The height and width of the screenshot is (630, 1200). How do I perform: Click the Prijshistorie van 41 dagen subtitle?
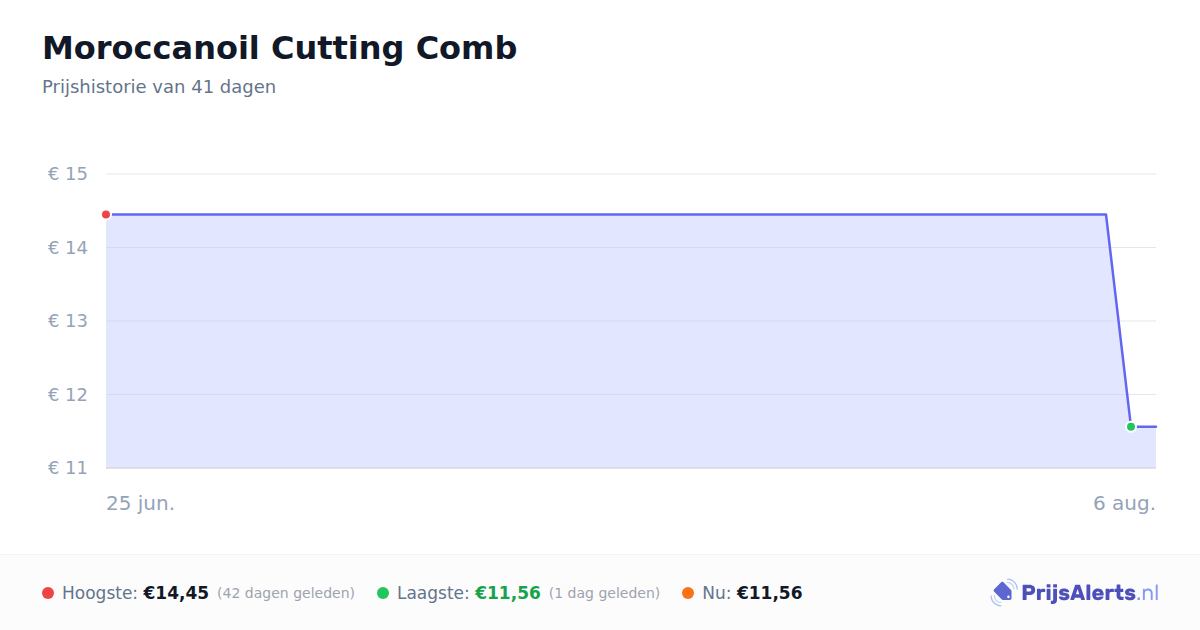tap(159, 87)
